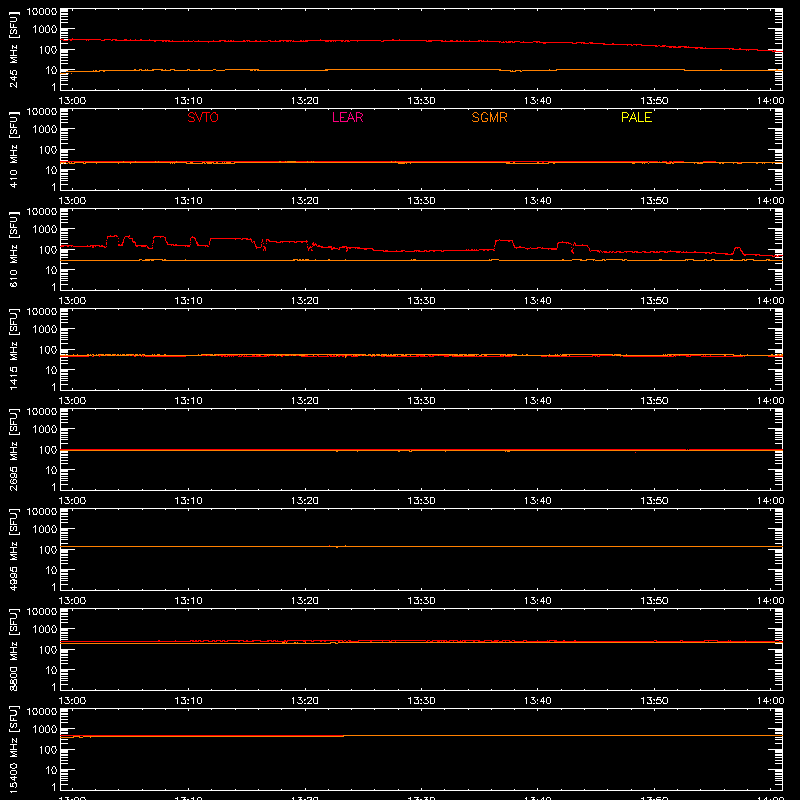800x800 pixels.
Task: Click 13:30 label below the 8800 MHz plot
Action: [421, 701]
